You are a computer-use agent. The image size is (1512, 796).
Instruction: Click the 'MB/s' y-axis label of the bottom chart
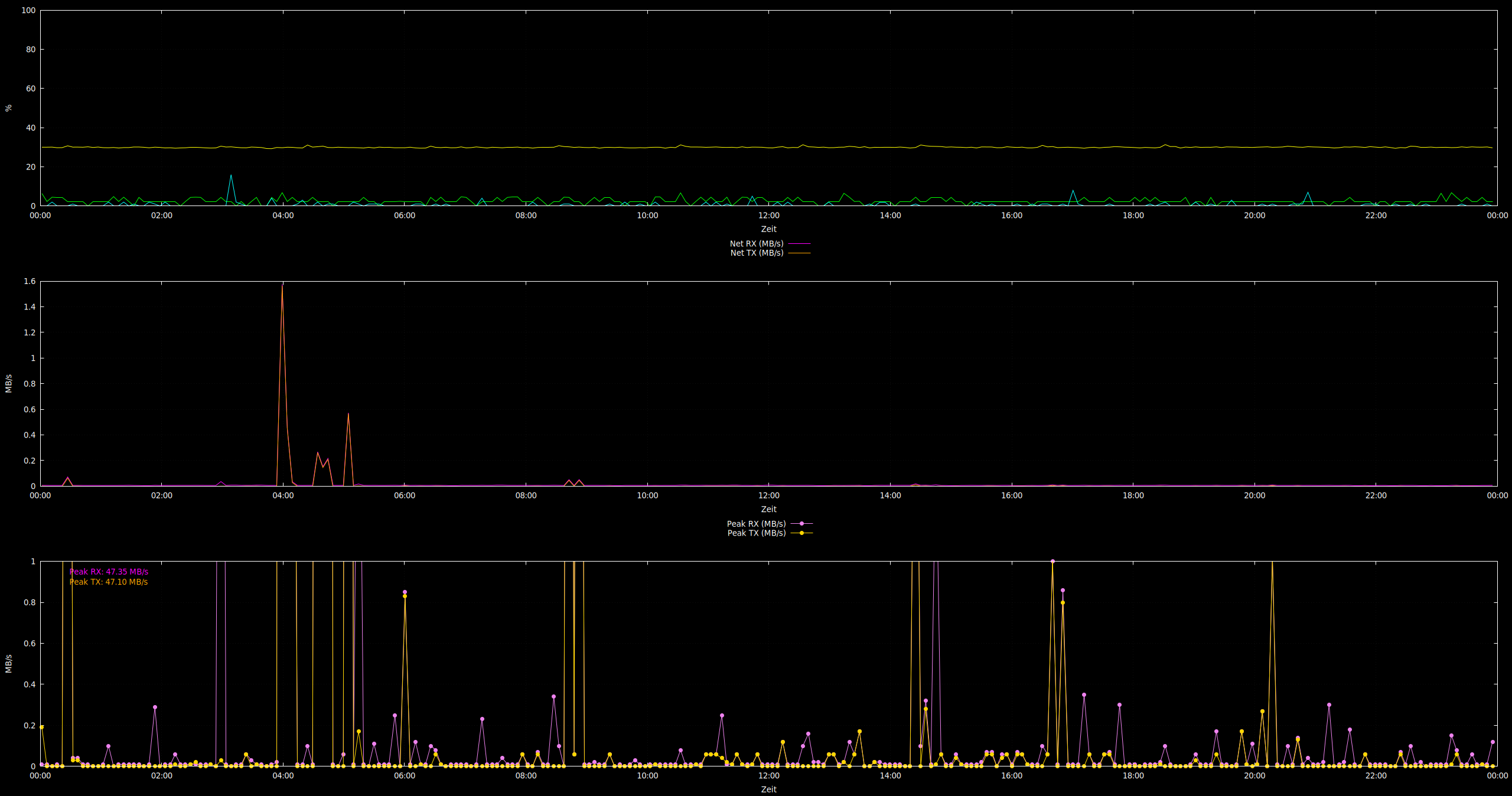coord(8,664)
